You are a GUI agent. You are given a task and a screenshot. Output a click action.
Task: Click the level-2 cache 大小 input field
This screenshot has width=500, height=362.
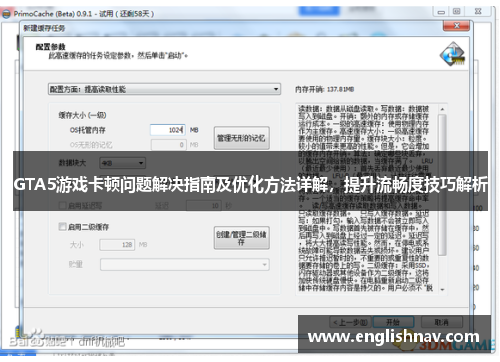pyautogui.click(x=117, y=245)
